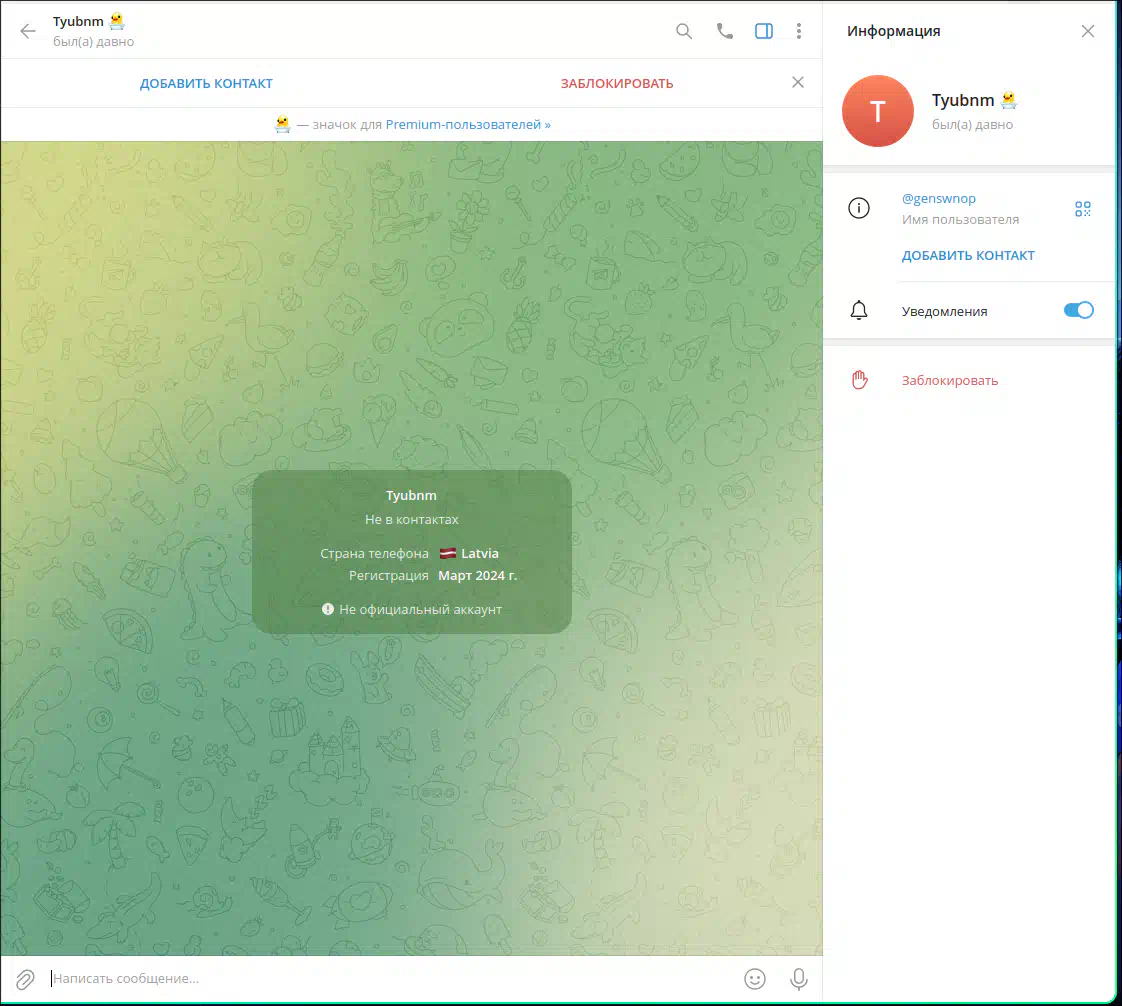The width and height of the screenshot is (1122, 1006).
Task: Open the three-dot chat menu
Action: [x=799, y=31]
